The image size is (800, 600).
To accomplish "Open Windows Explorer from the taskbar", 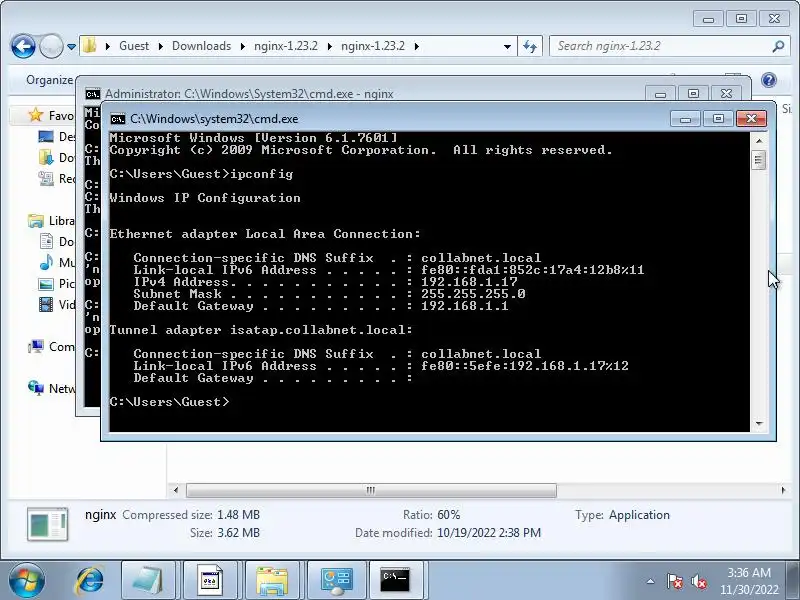I will pos(272,581).
